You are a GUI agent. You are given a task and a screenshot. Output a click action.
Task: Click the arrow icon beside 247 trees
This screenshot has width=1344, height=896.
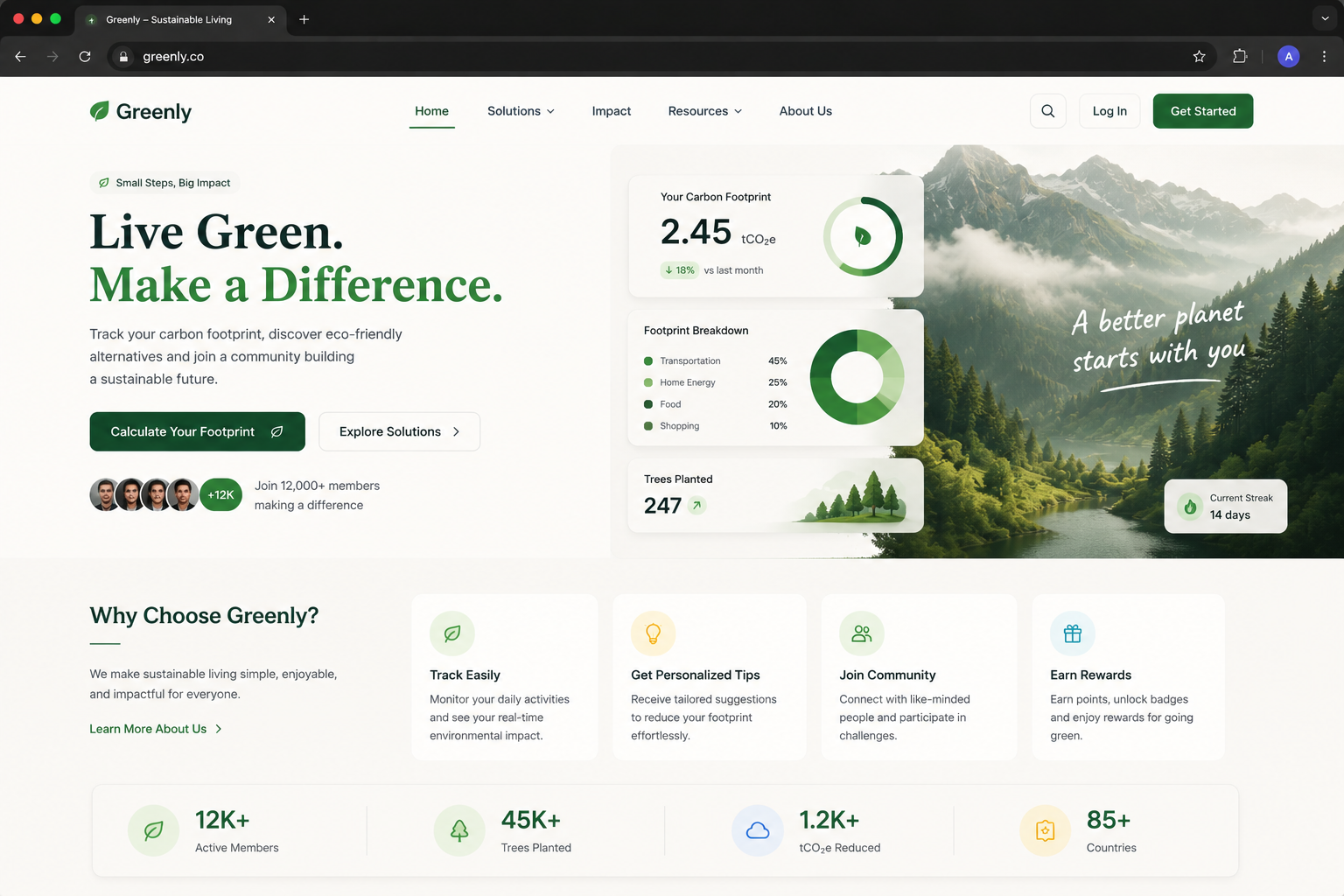[696, 505]
